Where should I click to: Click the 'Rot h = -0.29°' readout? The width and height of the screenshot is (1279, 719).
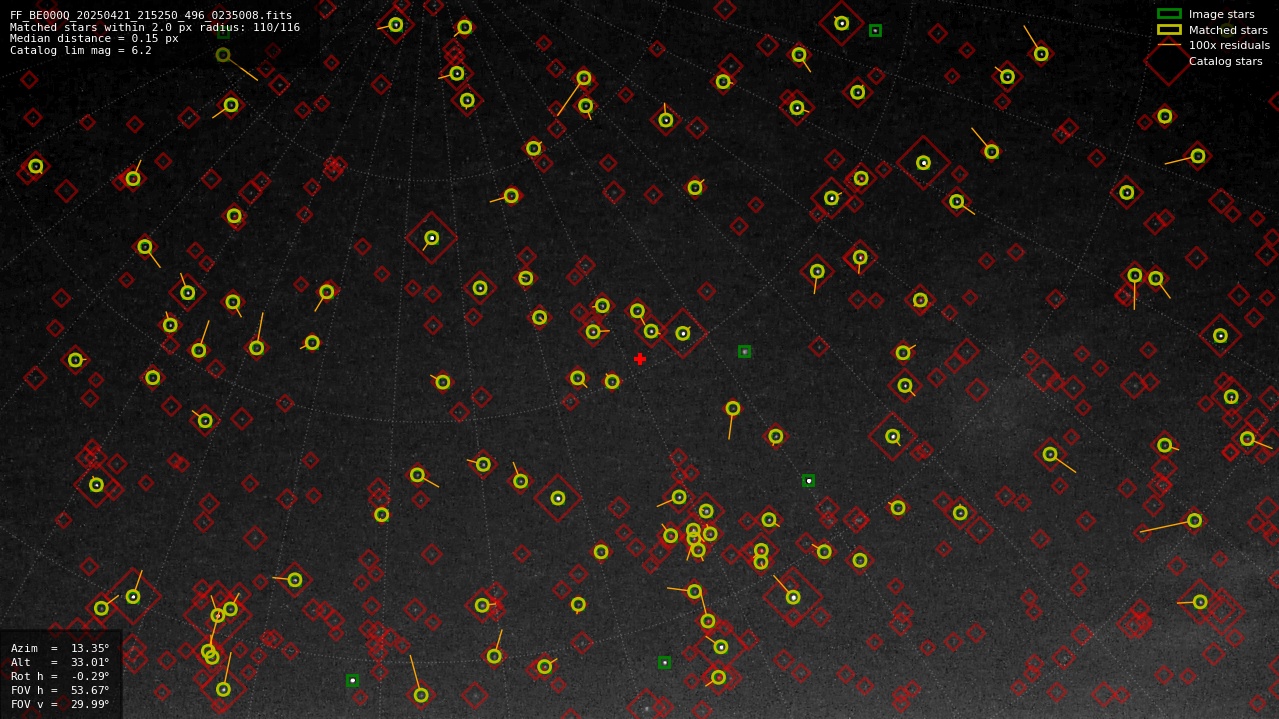click(x=60, y=677)
